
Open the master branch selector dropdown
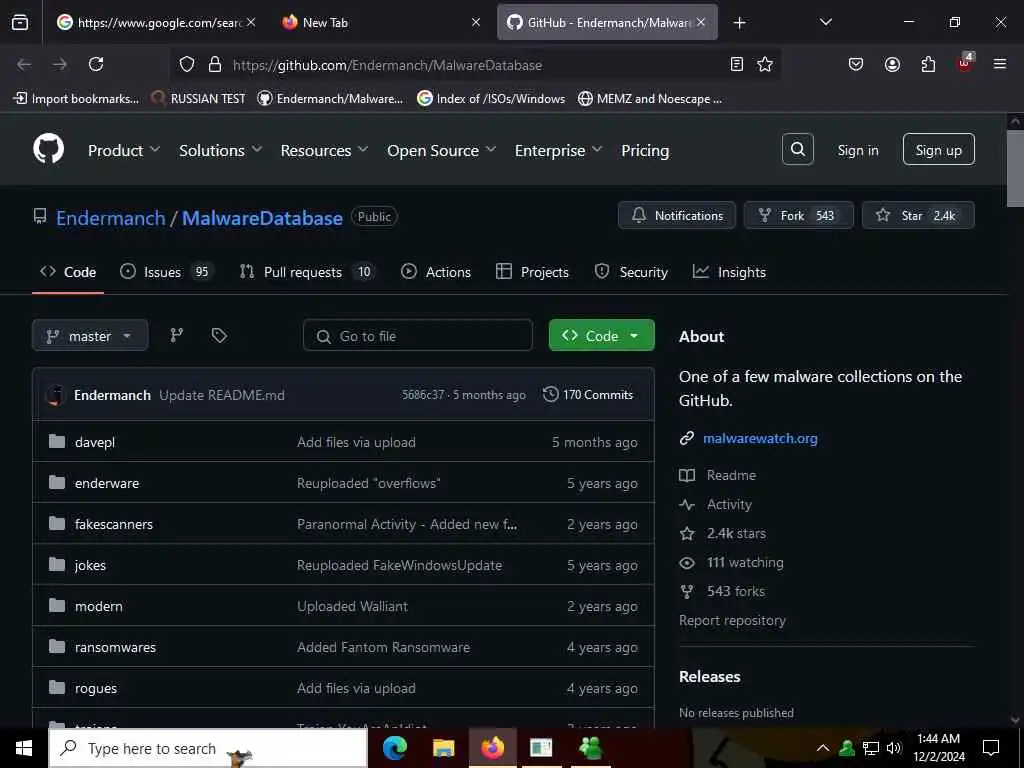(x=90, y=336)
